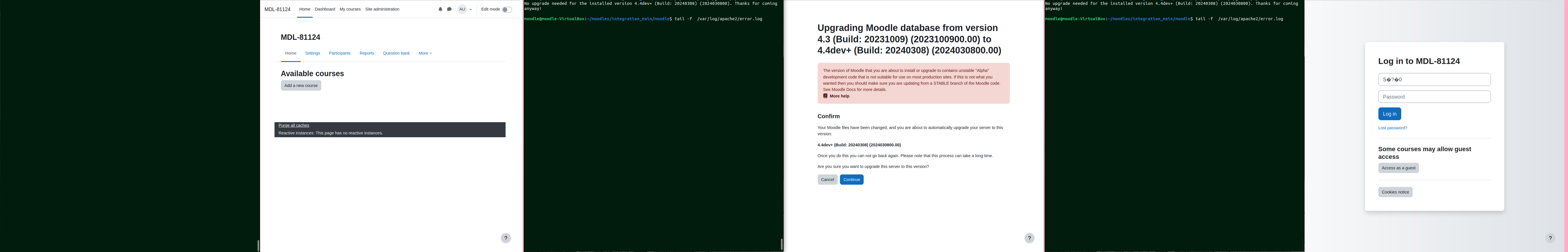Open the messaging speech bubble icon
This screenshot has width=1568, height=252.
pyautogui.click(x=449, y=9)
